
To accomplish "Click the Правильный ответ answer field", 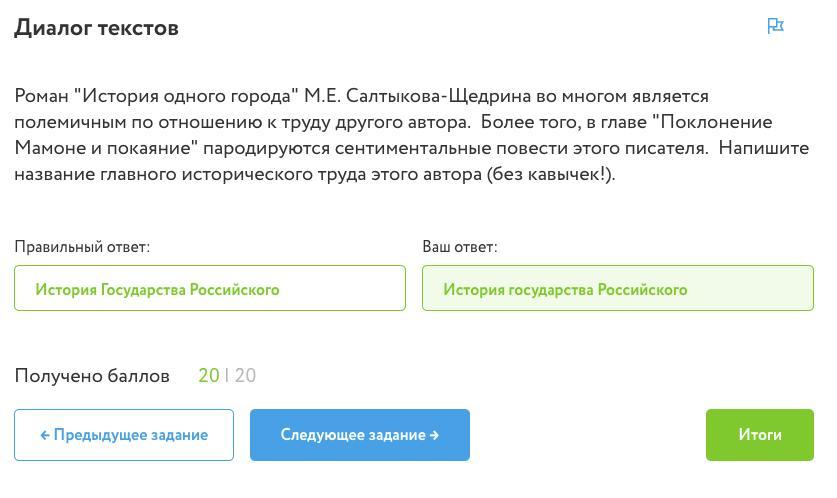I will [210, 288].
